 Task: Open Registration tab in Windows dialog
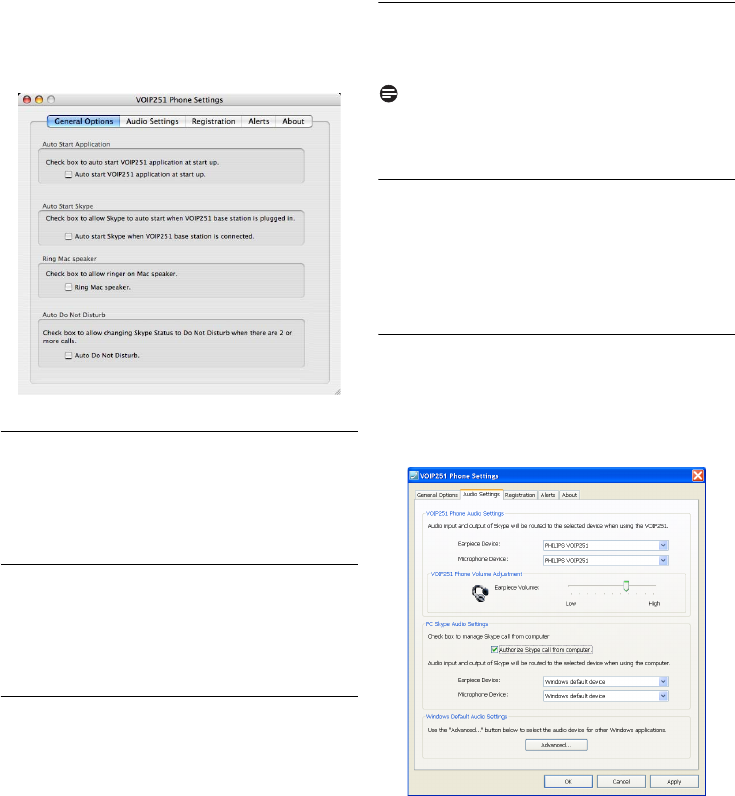pos(520,495)
